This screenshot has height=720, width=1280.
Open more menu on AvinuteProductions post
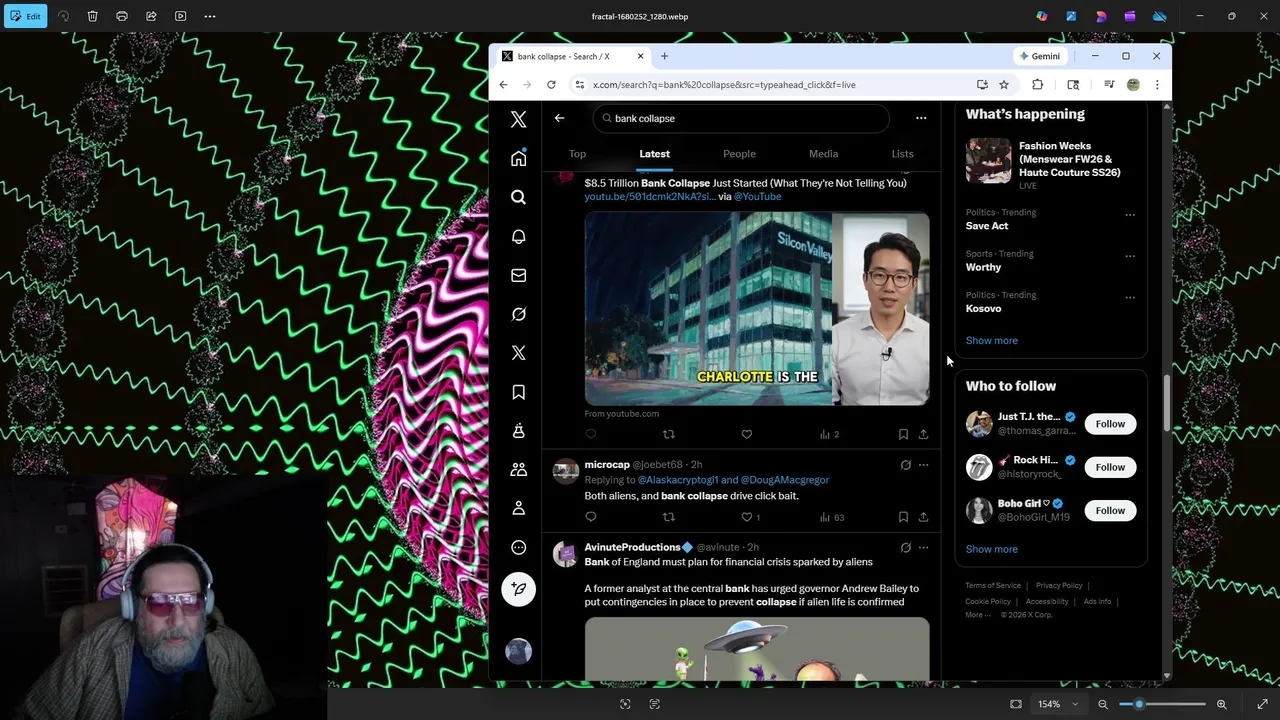point(923,547)
